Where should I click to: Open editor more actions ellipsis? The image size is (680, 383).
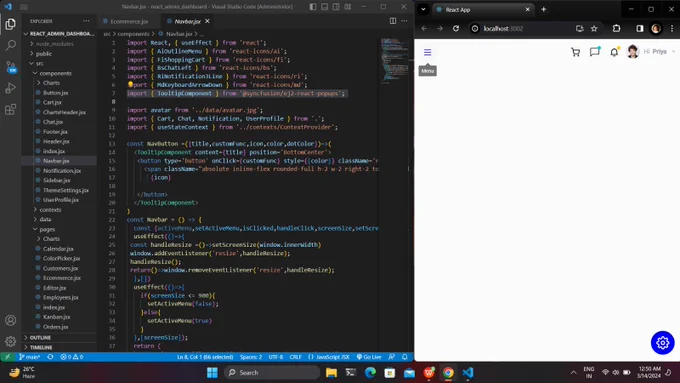click(404, 21)
